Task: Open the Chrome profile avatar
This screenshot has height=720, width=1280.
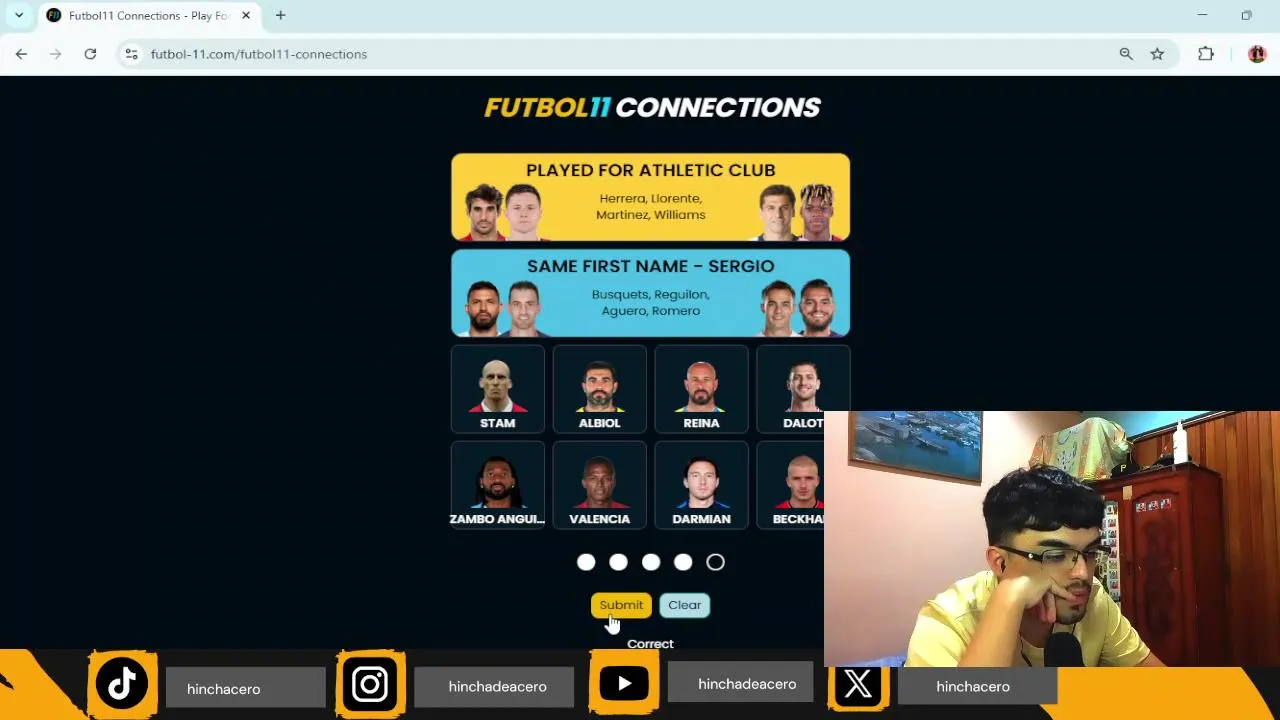Action: (1257, 54)
